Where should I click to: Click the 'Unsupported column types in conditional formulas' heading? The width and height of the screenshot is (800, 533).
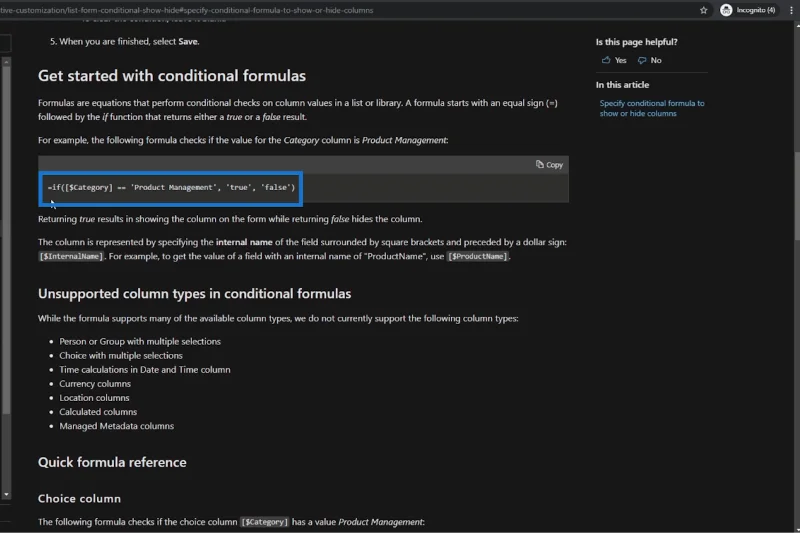click(194, 294)
